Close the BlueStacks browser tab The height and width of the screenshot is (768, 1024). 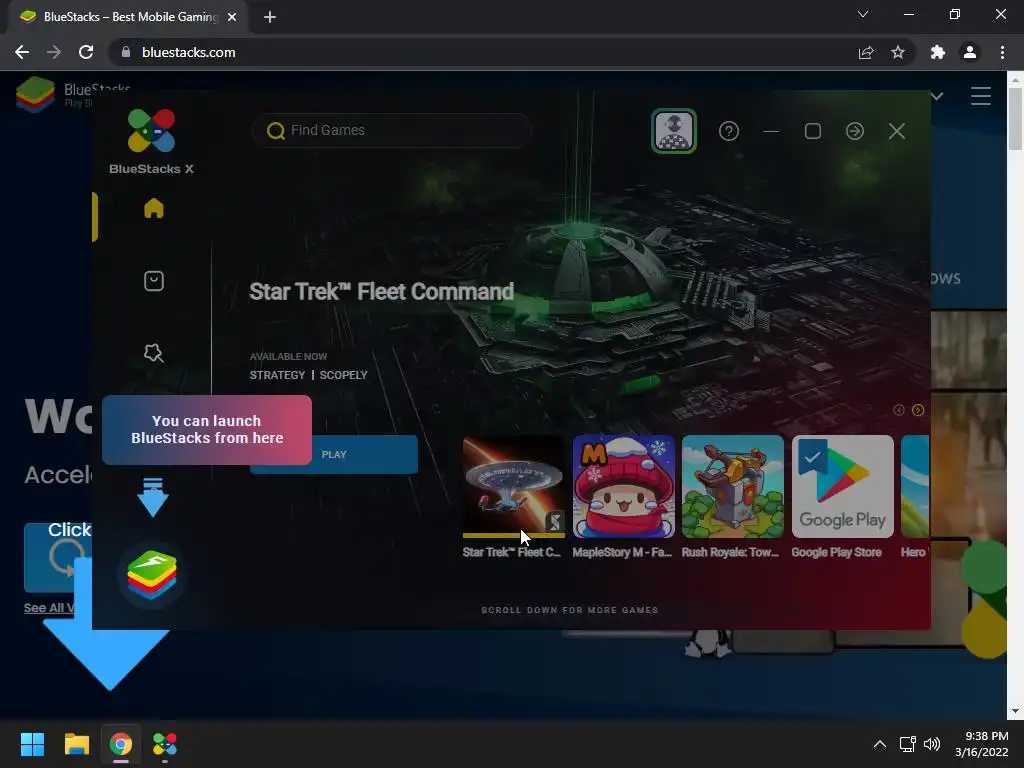pyautogui.click(x=232, y=17)
